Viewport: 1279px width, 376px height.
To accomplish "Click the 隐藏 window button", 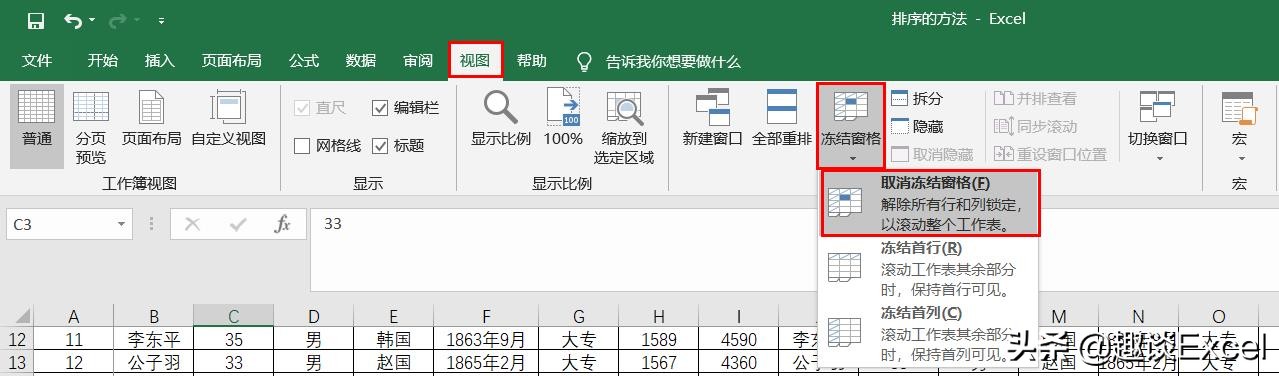I will [x=917, y=127].
